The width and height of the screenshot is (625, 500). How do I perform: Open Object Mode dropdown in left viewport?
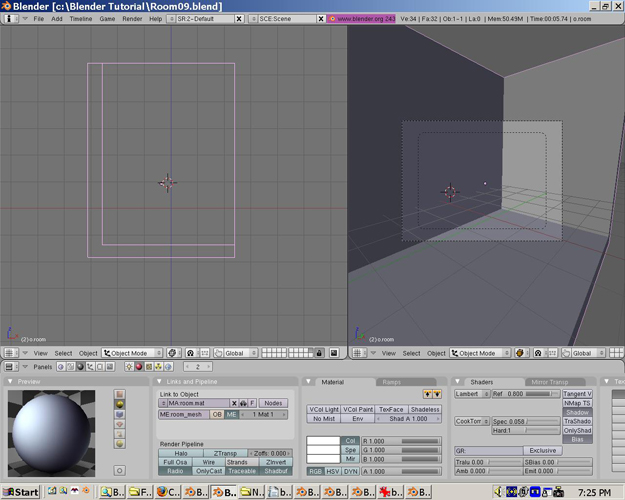pyautogui.click(x=133, y=353)
